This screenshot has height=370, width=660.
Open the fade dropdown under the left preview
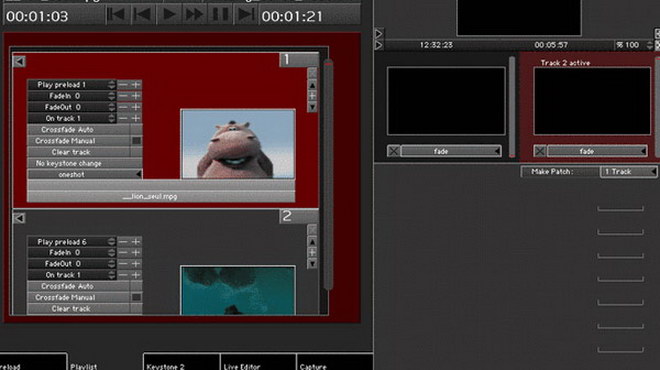[451, 151]
